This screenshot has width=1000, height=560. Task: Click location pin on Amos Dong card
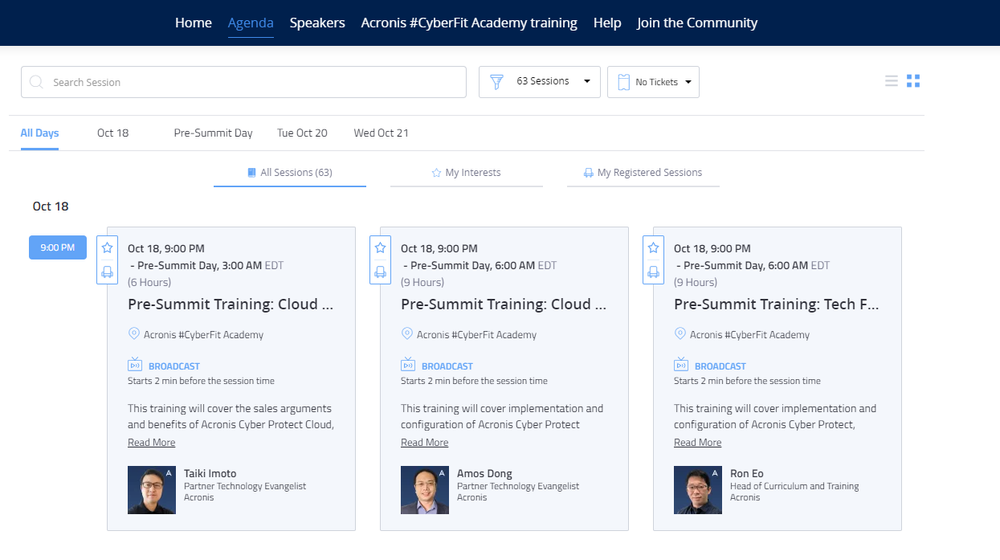406,334
